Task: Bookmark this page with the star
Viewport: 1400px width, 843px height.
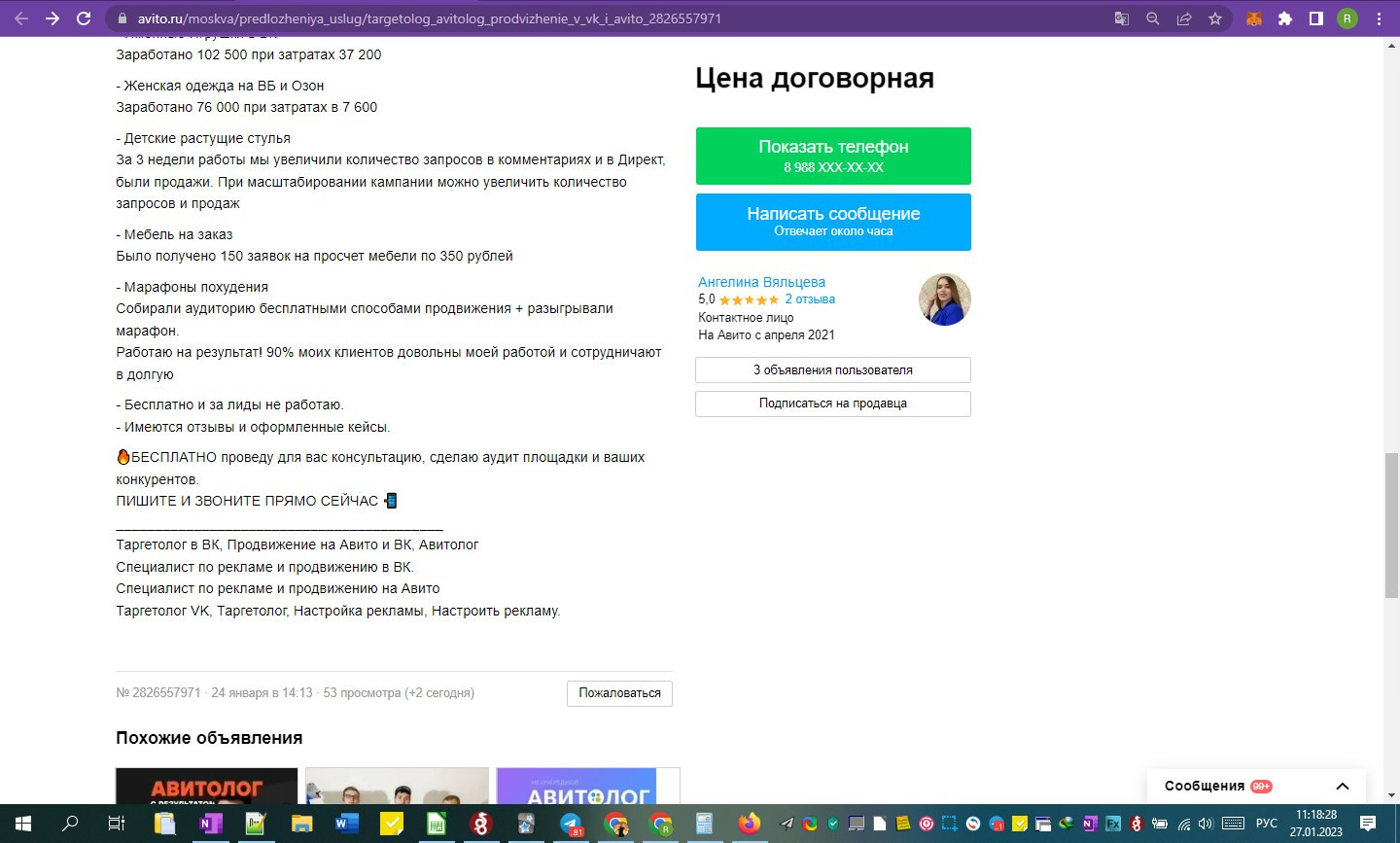Action: [x=1215, y=18]
